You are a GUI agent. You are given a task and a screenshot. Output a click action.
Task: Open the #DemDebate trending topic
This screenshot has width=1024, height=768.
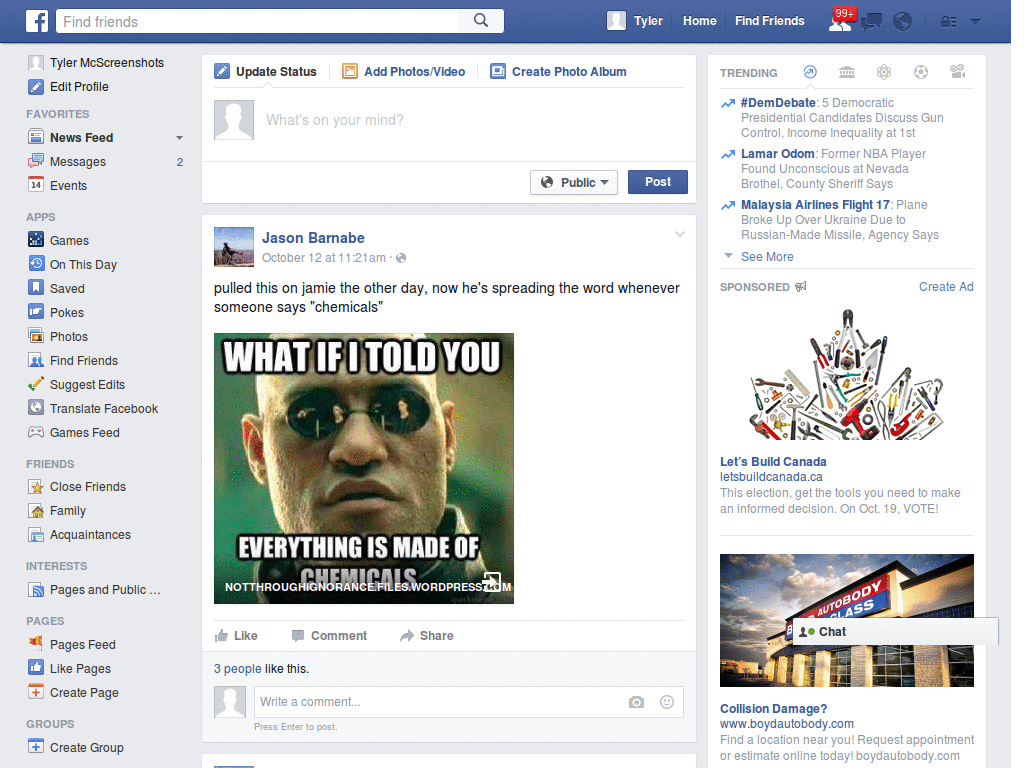click(778, 103)
